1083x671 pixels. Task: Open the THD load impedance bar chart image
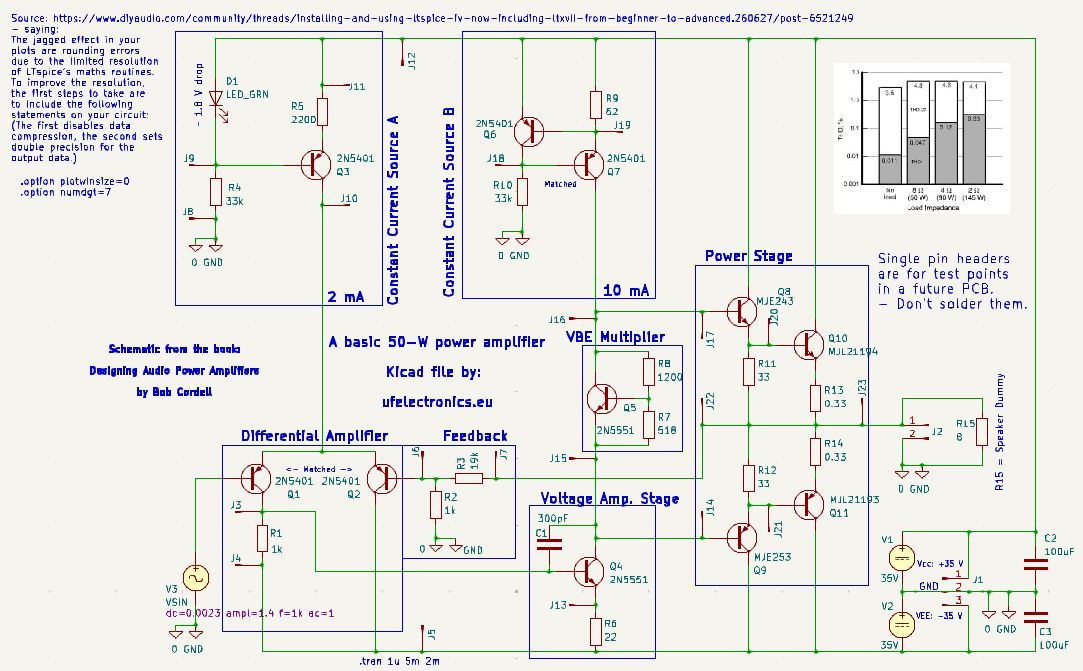(x=921, y=138)
